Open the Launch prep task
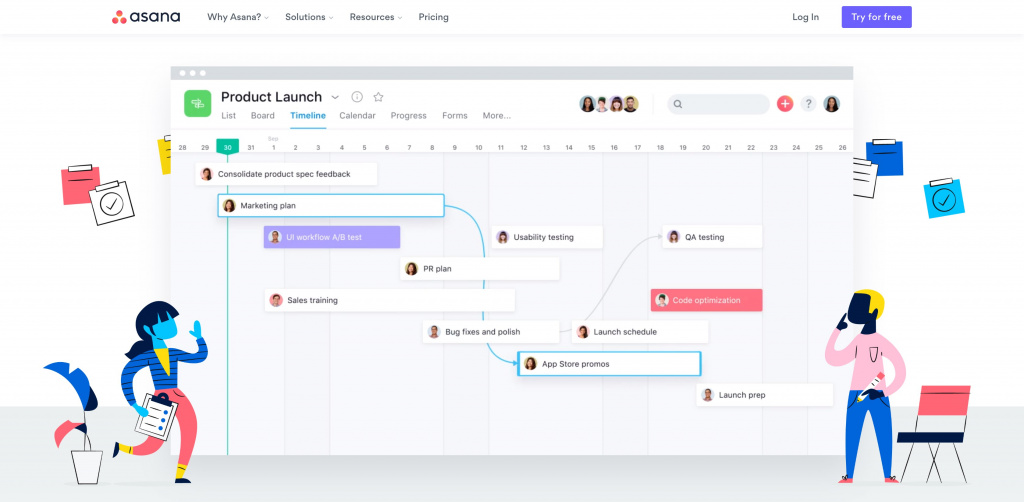 (765, 395)
